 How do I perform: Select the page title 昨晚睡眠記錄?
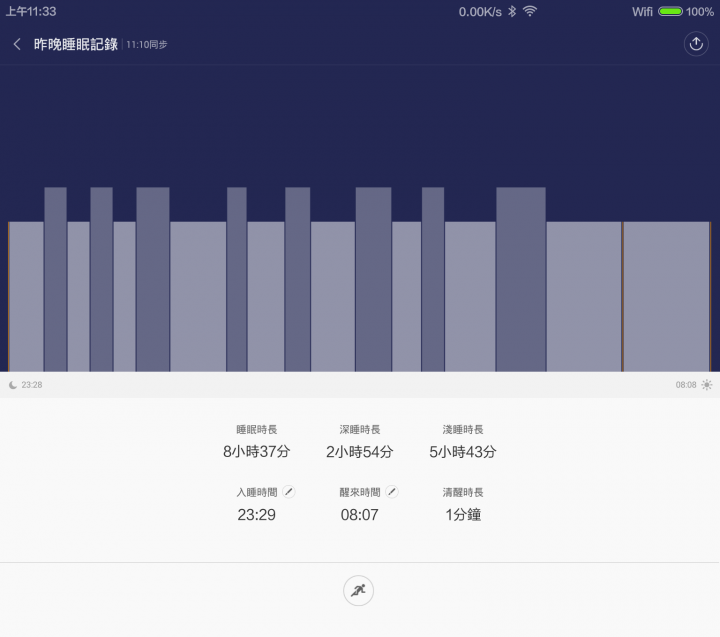76,45
